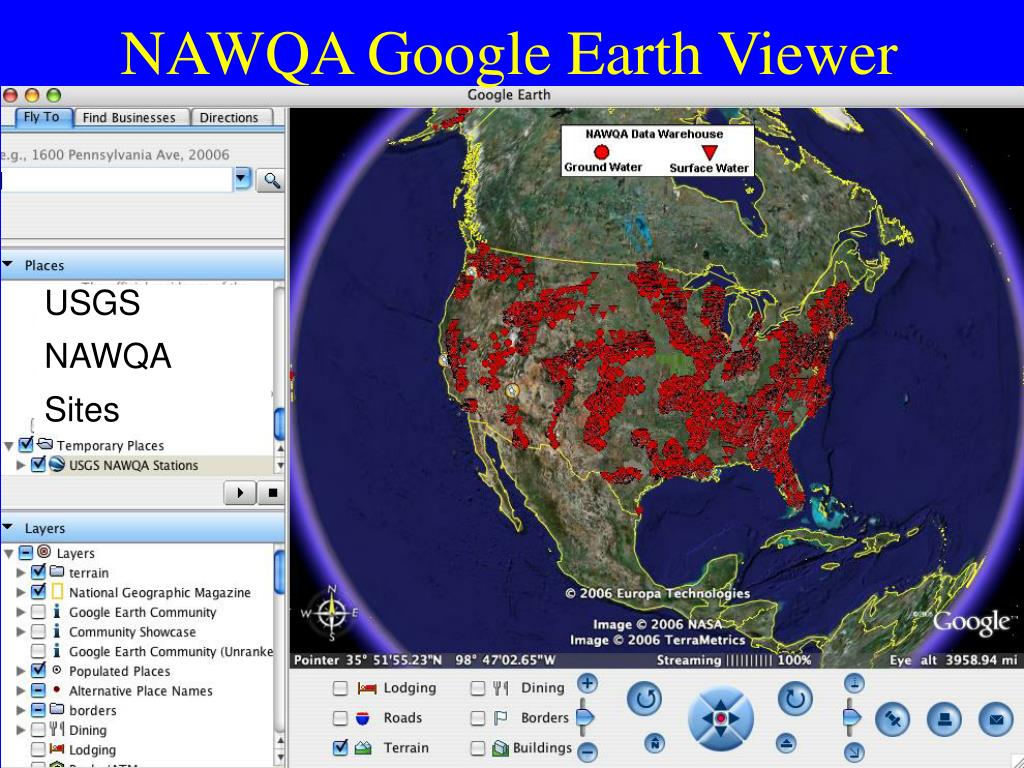Check the Google Earth Community layer checkbox
Image resolution: width=1024 pixels, height=768 pixels.
point(39,612)
